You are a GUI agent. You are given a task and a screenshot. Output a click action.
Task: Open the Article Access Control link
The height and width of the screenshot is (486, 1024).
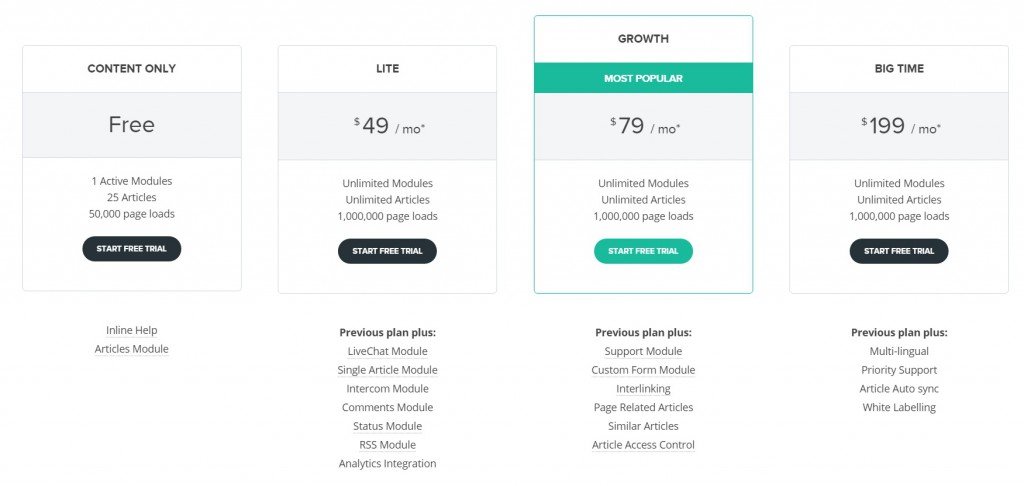643,445
